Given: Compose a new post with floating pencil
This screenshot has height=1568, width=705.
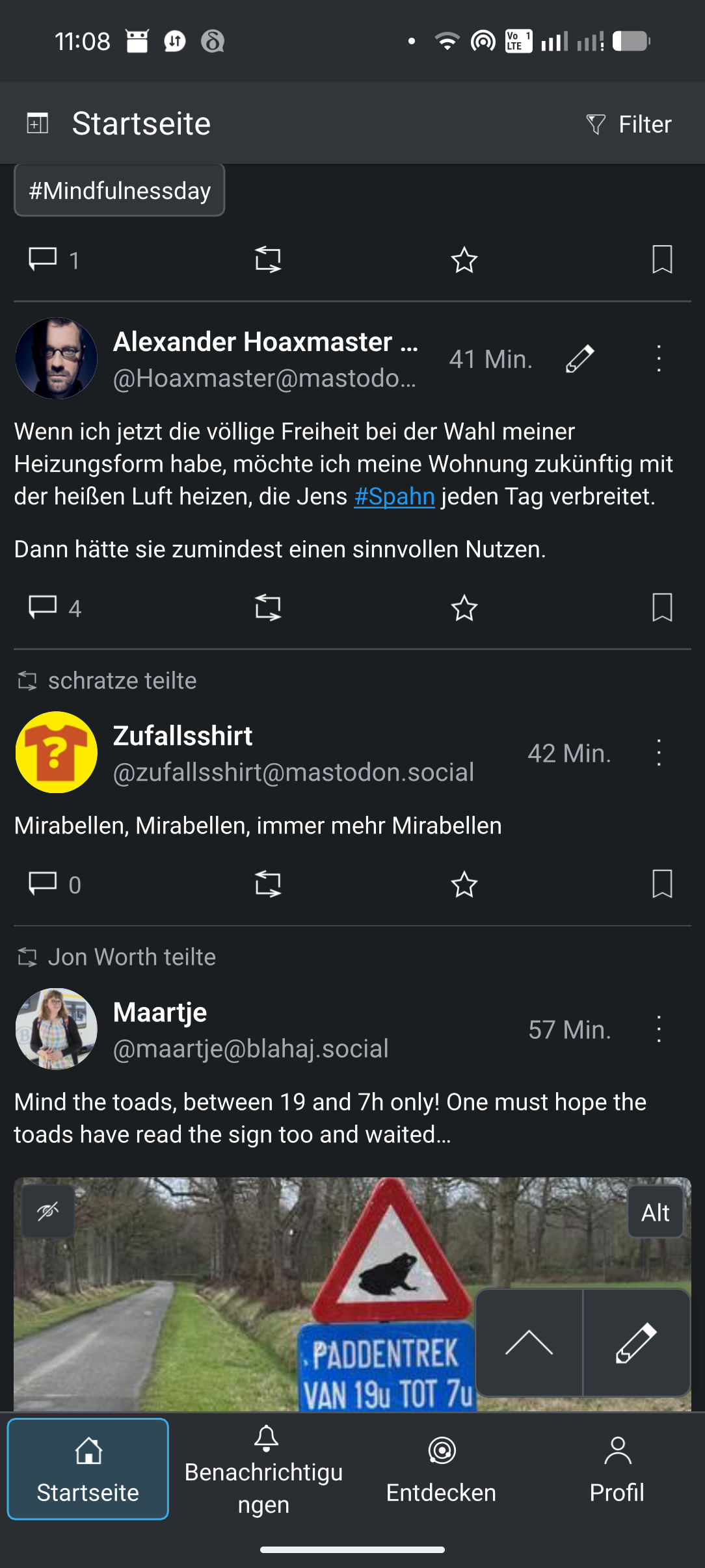Looking at the screenshot, I should pos(636,1342).
